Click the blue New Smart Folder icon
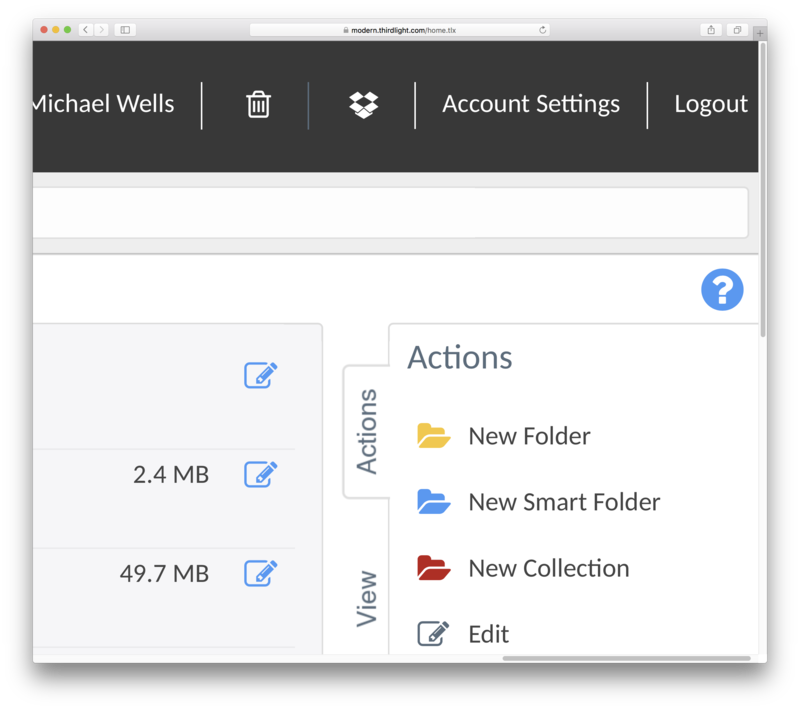Image resolution: width=800 pixels, height=710 pixels. click(x=433, y=501)
